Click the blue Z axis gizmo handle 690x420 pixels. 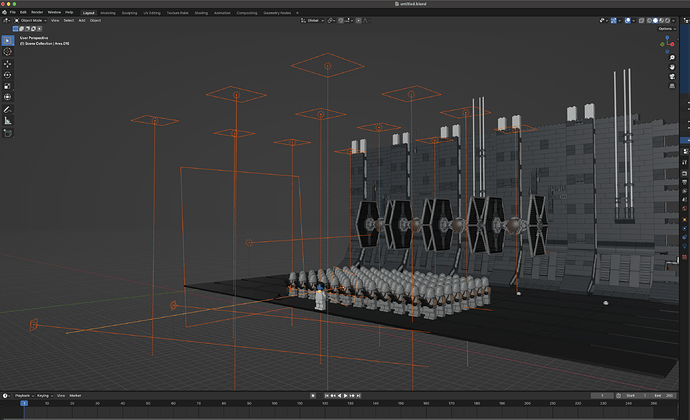[x=668, y=37]
